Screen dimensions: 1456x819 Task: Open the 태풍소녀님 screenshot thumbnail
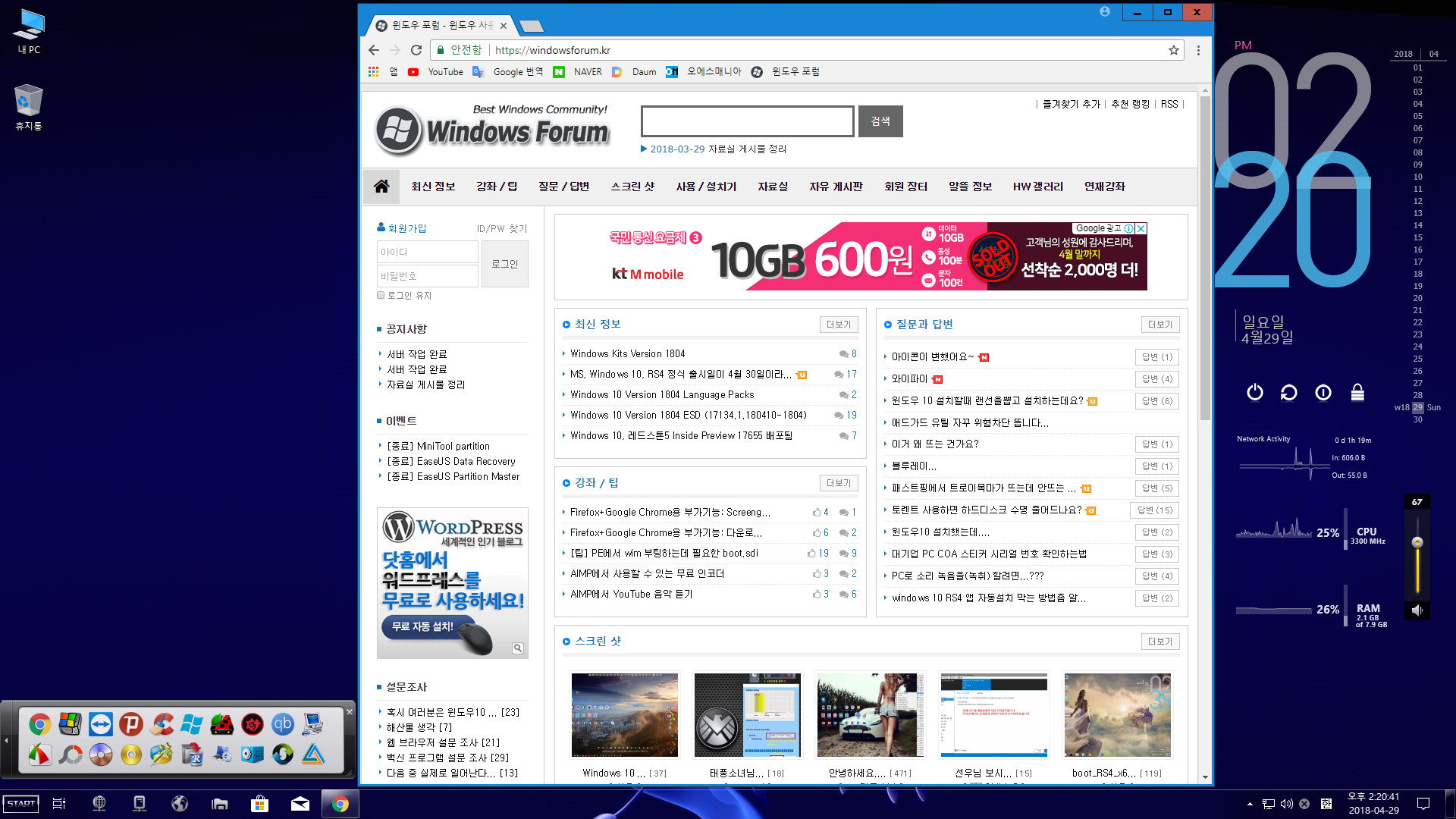747,715
